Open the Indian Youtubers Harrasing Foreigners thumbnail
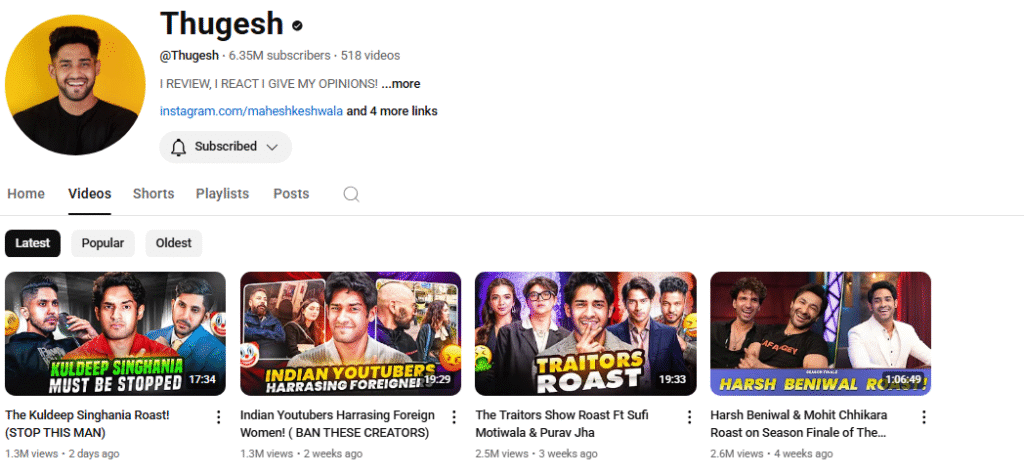 [351, 334]
